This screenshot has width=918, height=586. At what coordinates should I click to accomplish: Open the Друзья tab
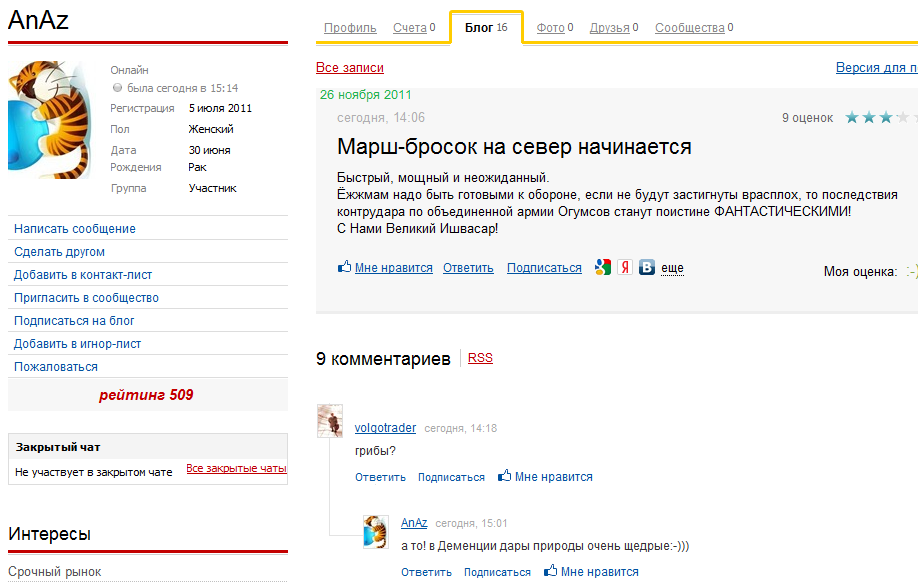pos(609,28)
